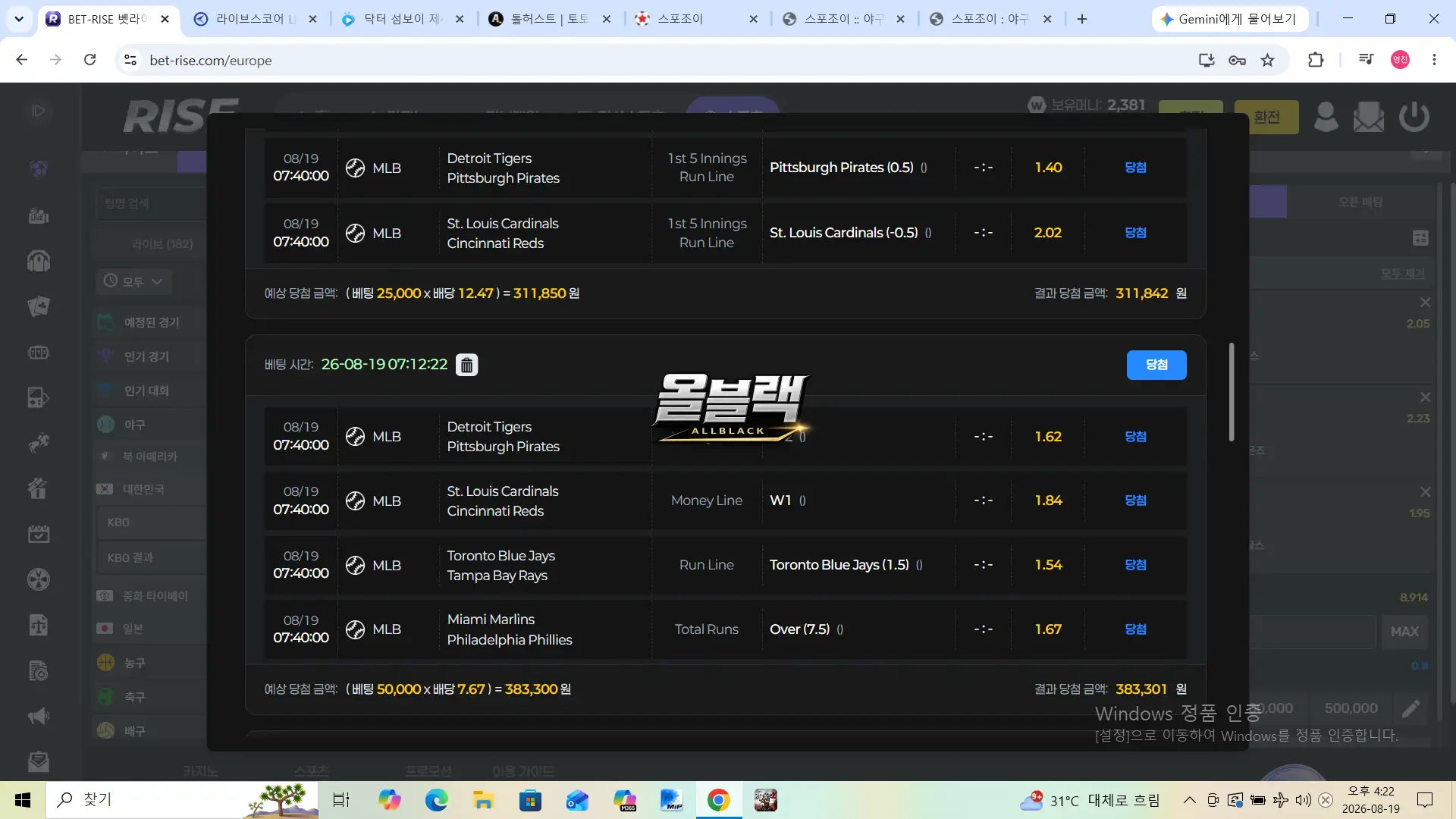This screenshot has height=819, width=1456.
Task: Delete the bet placed at 26-08-19 07:12:22
Action: (x=466, y=365)
